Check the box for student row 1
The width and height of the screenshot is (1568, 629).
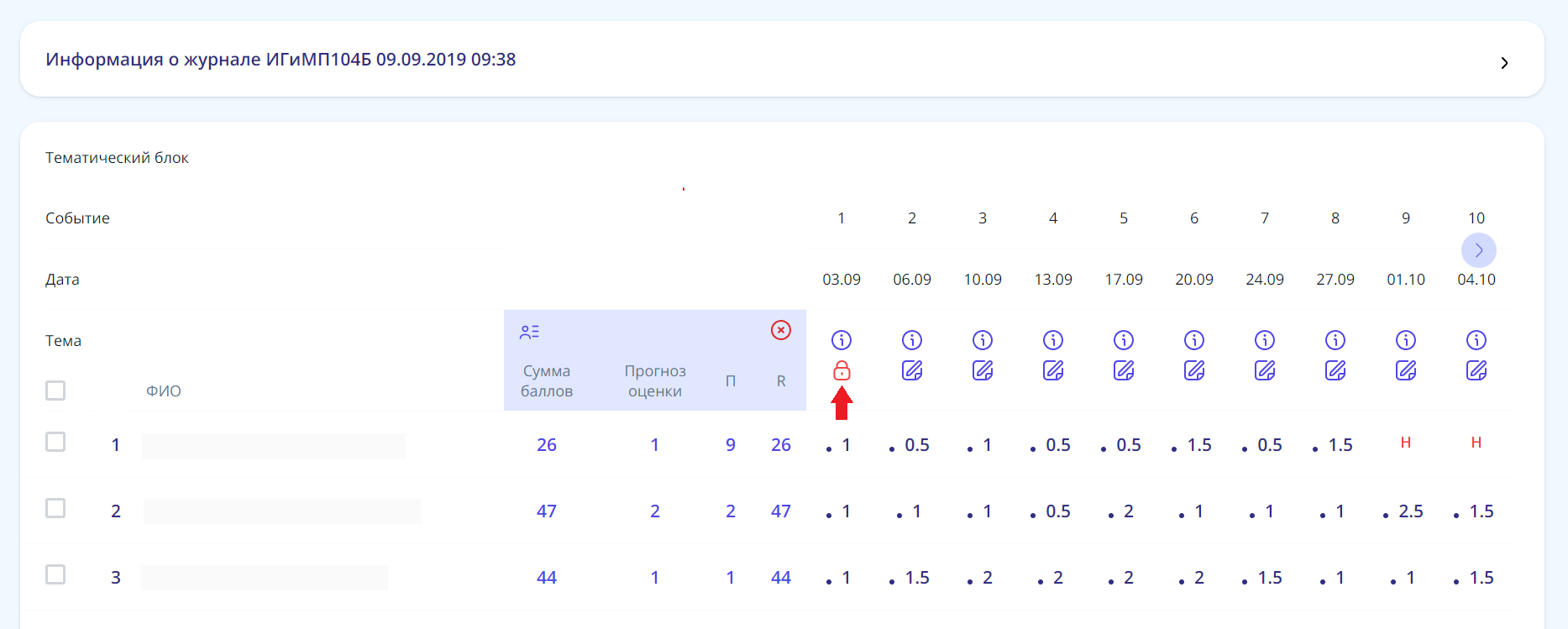coord(55,442)
